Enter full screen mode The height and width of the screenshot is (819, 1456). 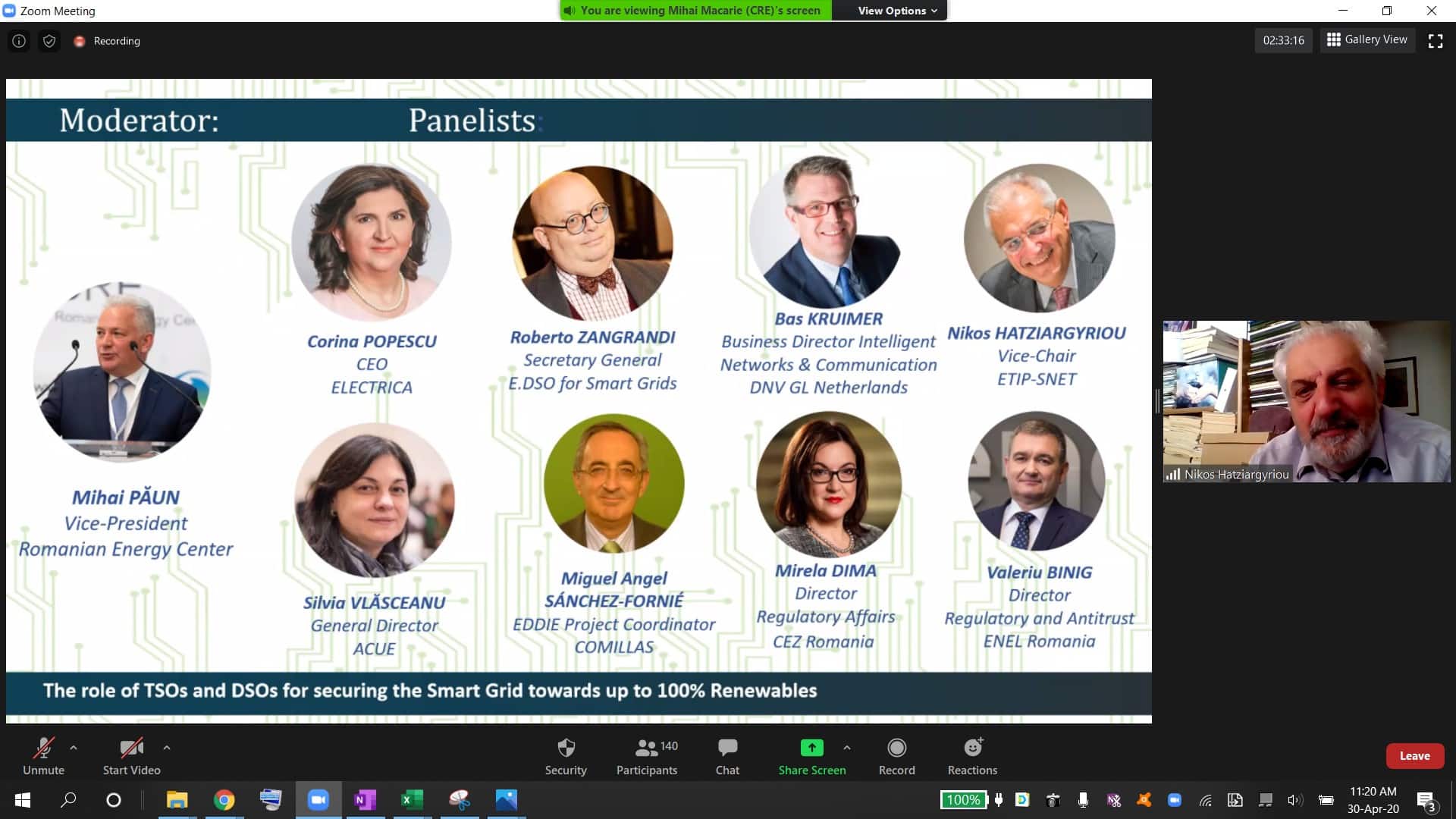[x=1436, y=41]
